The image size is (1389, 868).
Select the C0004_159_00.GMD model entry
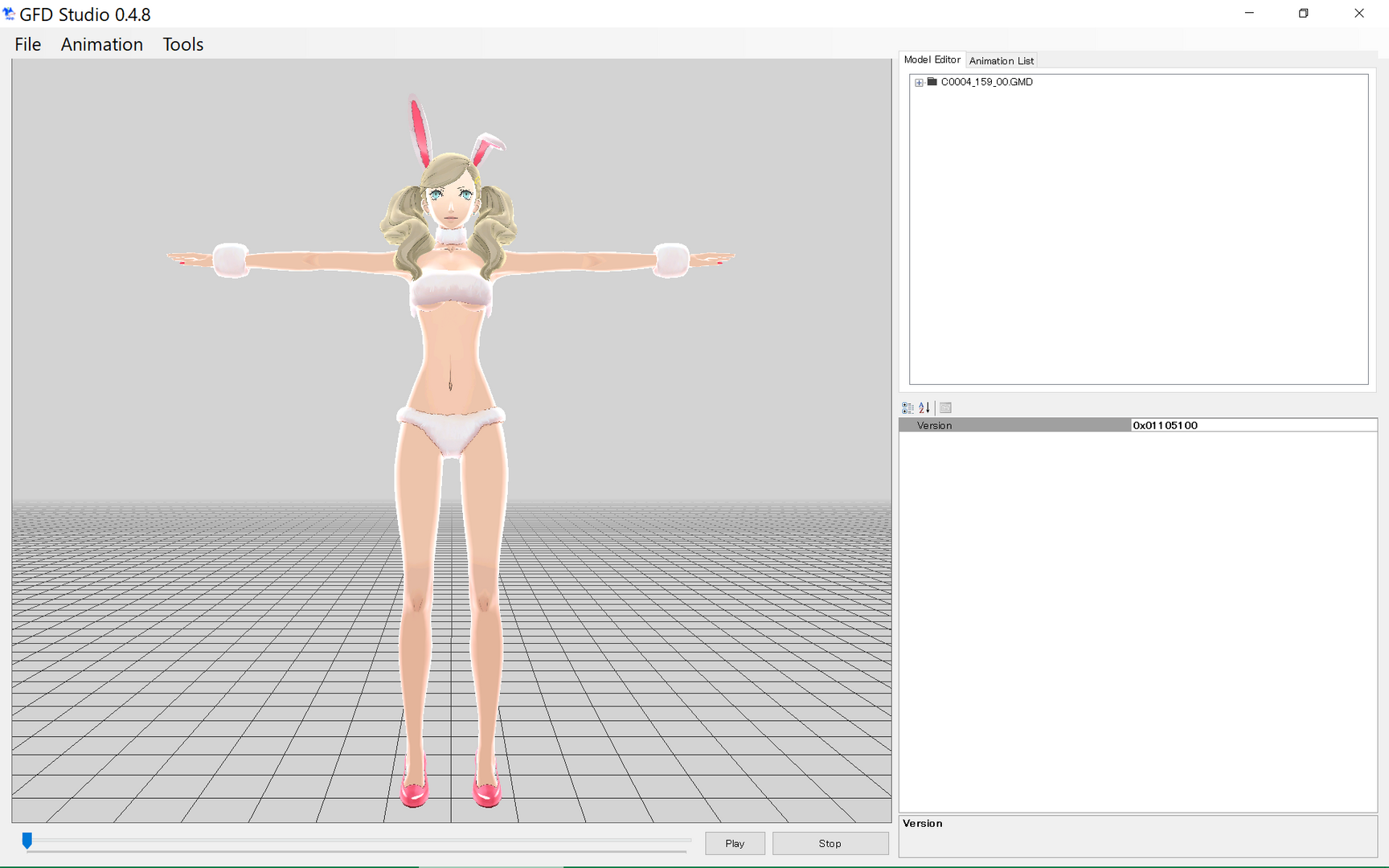[x=987, y=82]
